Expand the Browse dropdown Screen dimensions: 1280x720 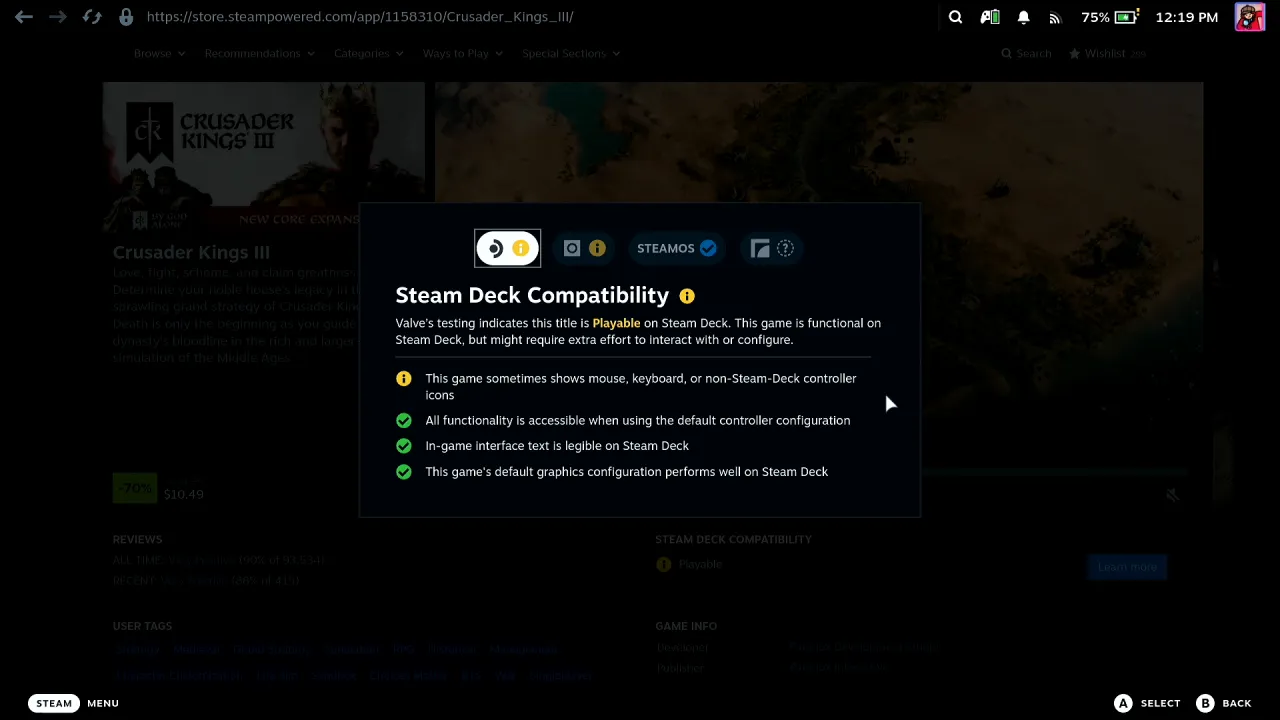[160, 53]
